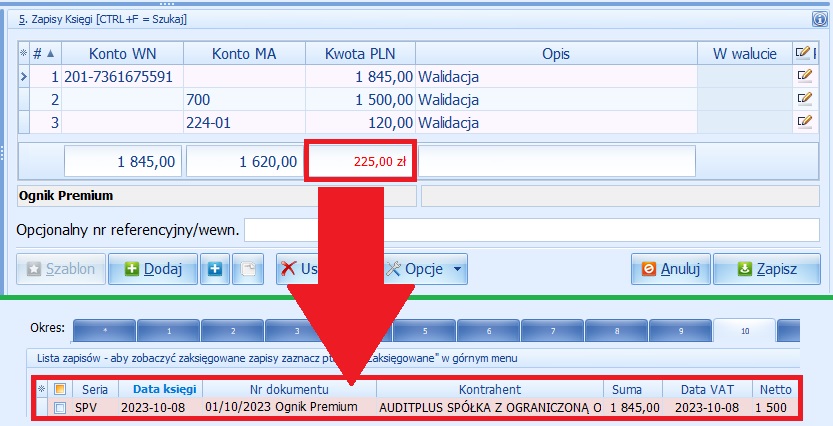
Task: Click the copy document icon button
Action: [x=248, y=269]
